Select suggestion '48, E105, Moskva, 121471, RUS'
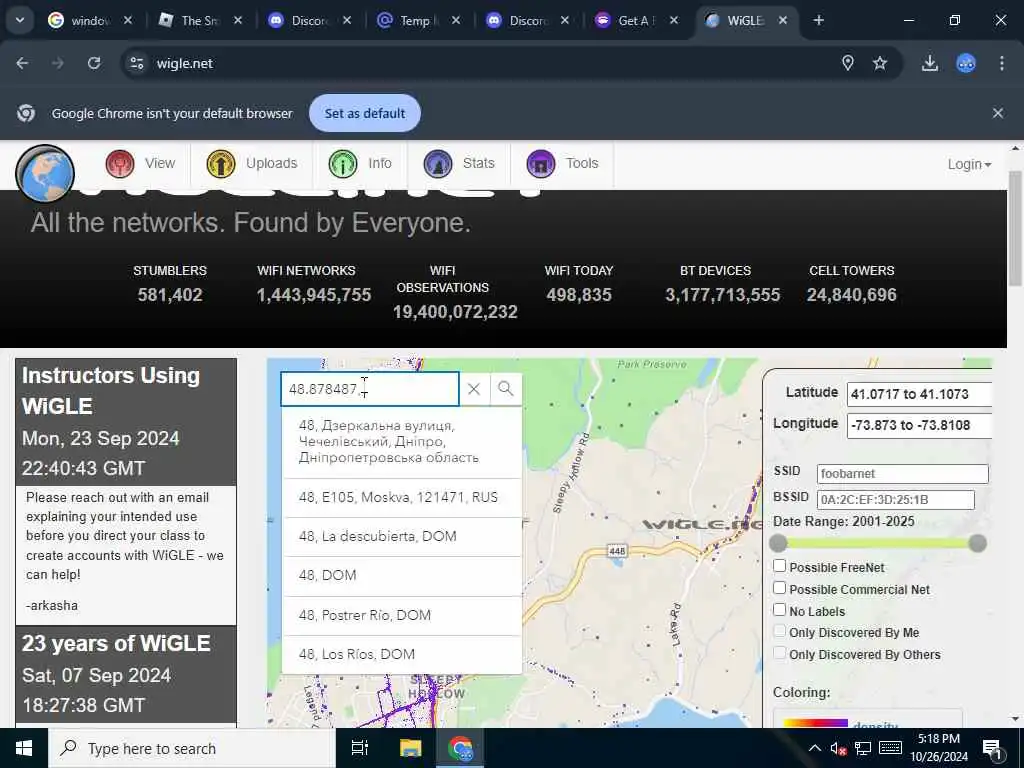The width and height of the screenshot is (1024, 768). coord(402,498)
